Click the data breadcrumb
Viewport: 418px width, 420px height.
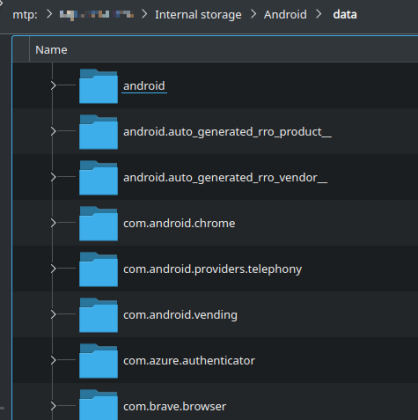345,15
